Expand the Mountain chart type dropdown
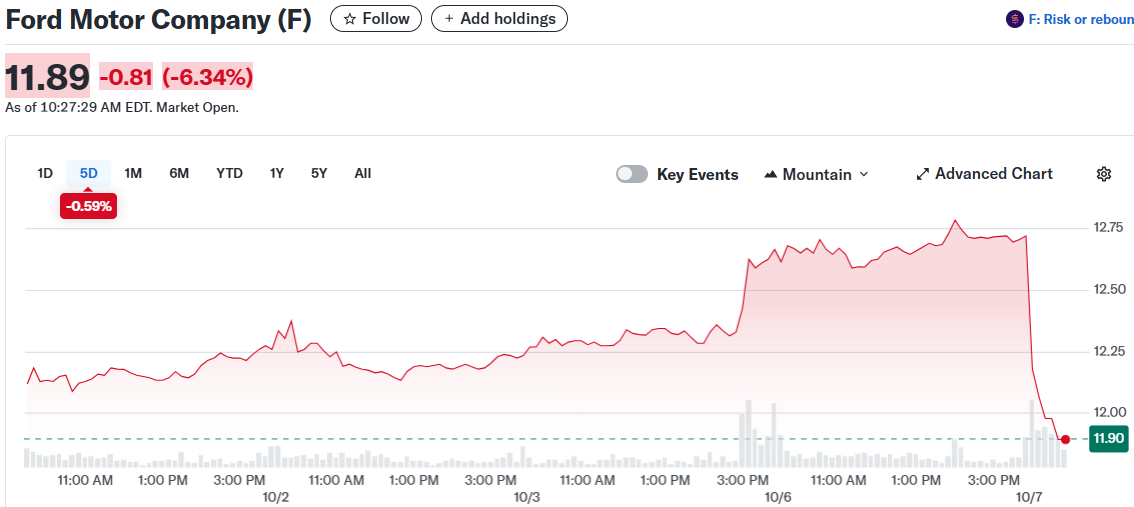 (x=864, y=174)
